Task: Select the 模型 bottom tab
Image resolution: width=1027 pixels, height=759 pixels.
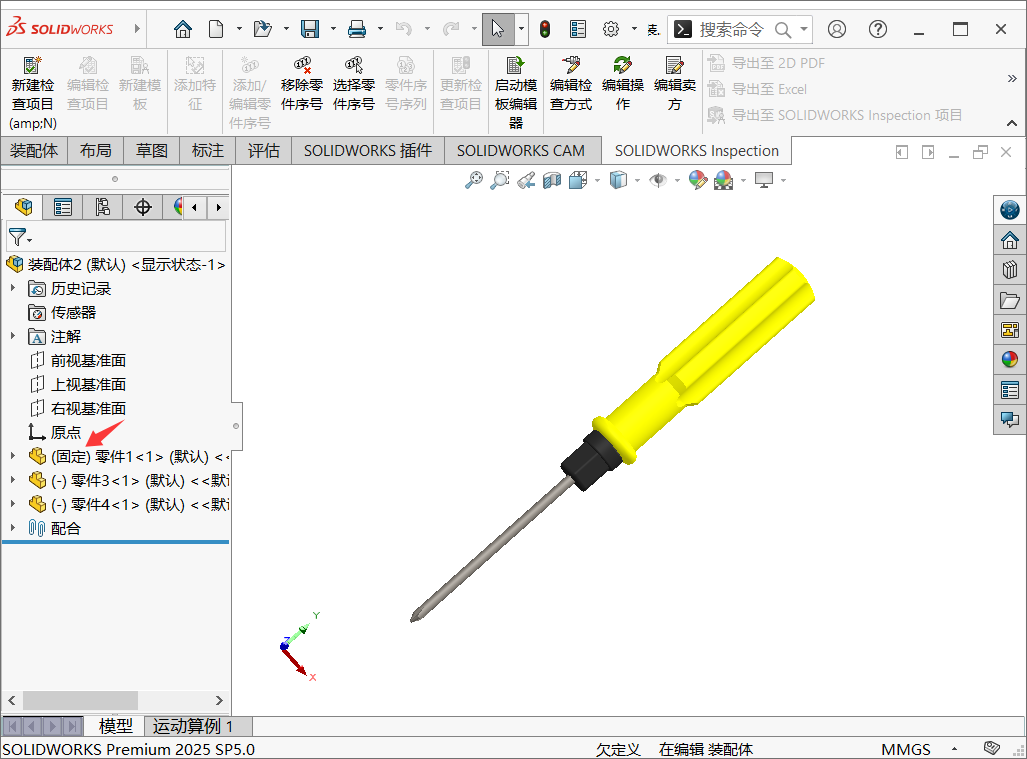Action: [x=115, y=726]
